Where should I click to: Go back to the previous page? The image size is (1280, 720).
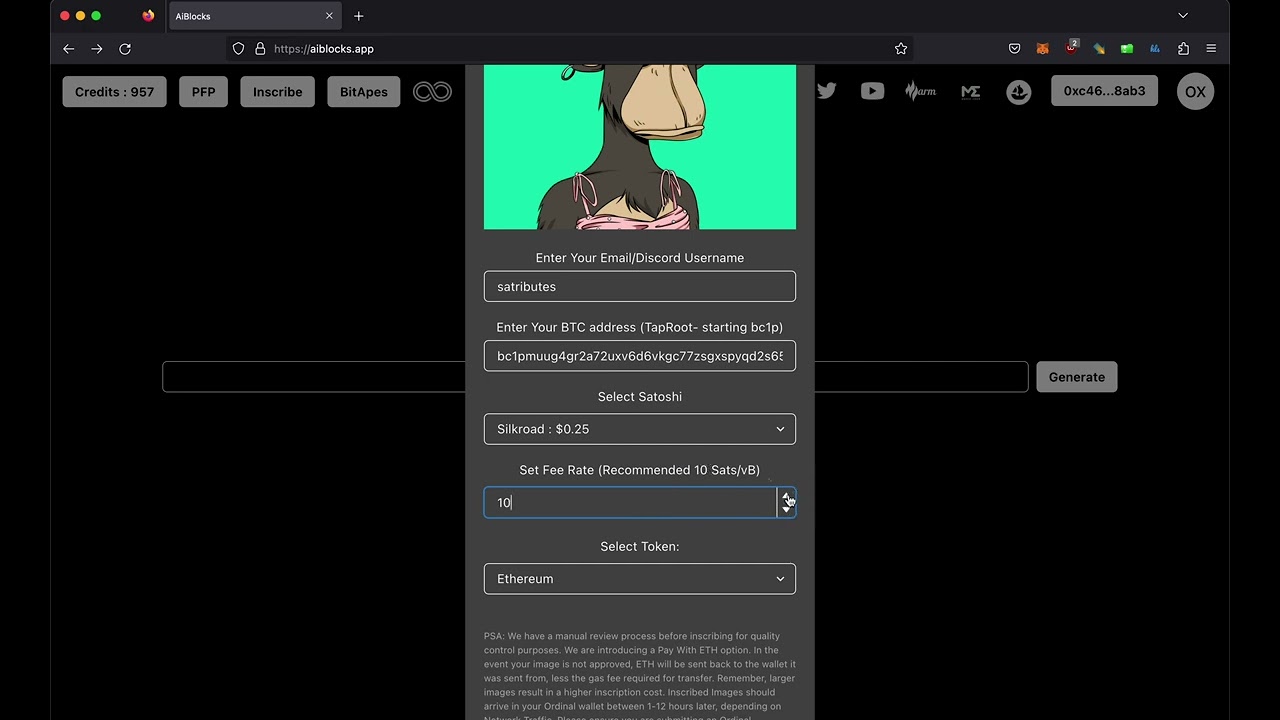pos(68,48)
